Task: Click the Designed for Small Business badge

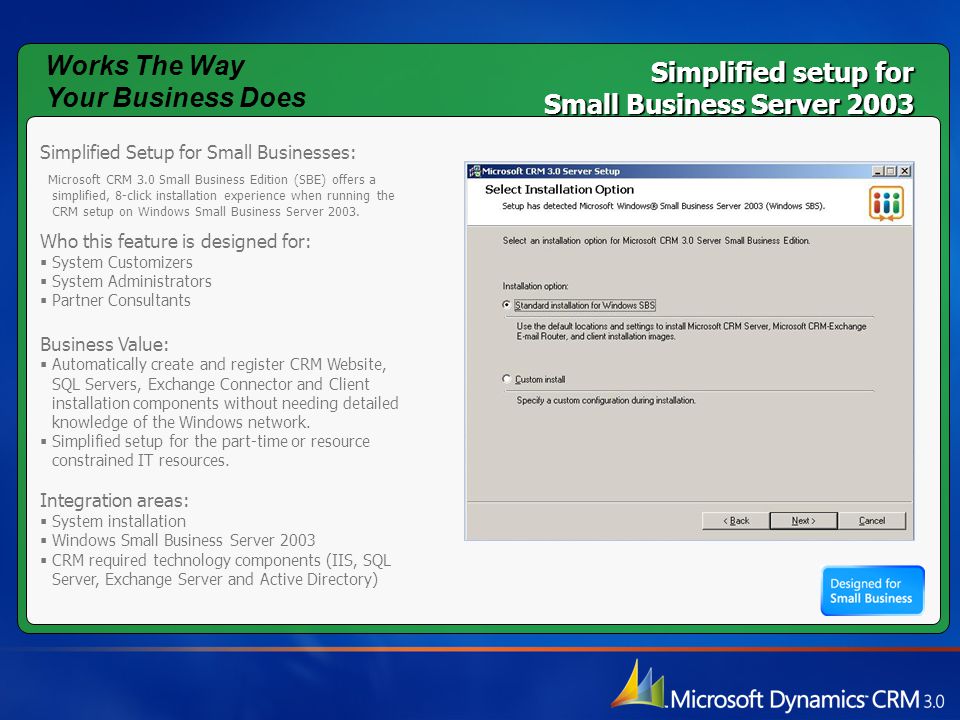Action: 872,591
